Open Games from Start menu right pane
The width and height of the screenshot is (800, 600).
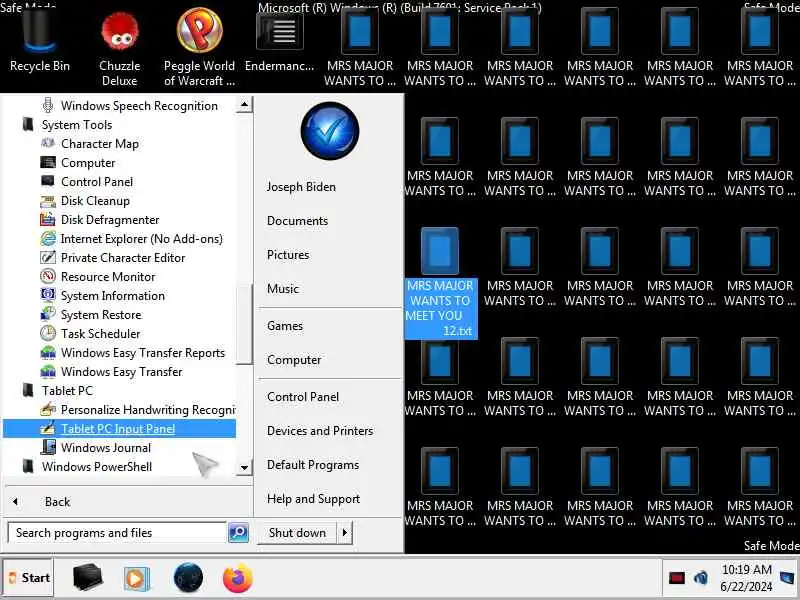pyautogui.click(x=285, y=326)
